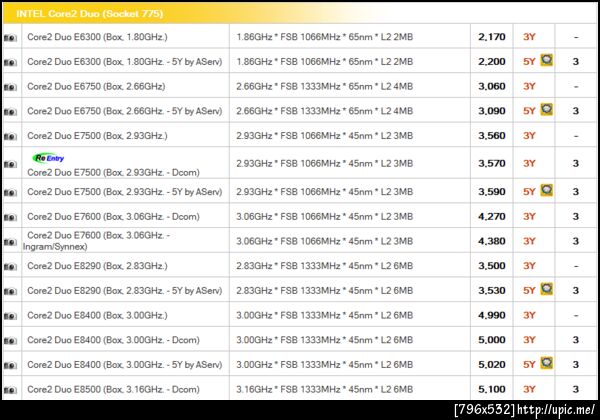Viewport: 600px width, 420px height.
Task: Select price 5,100 in the table
Action: [x=492, y=389]
